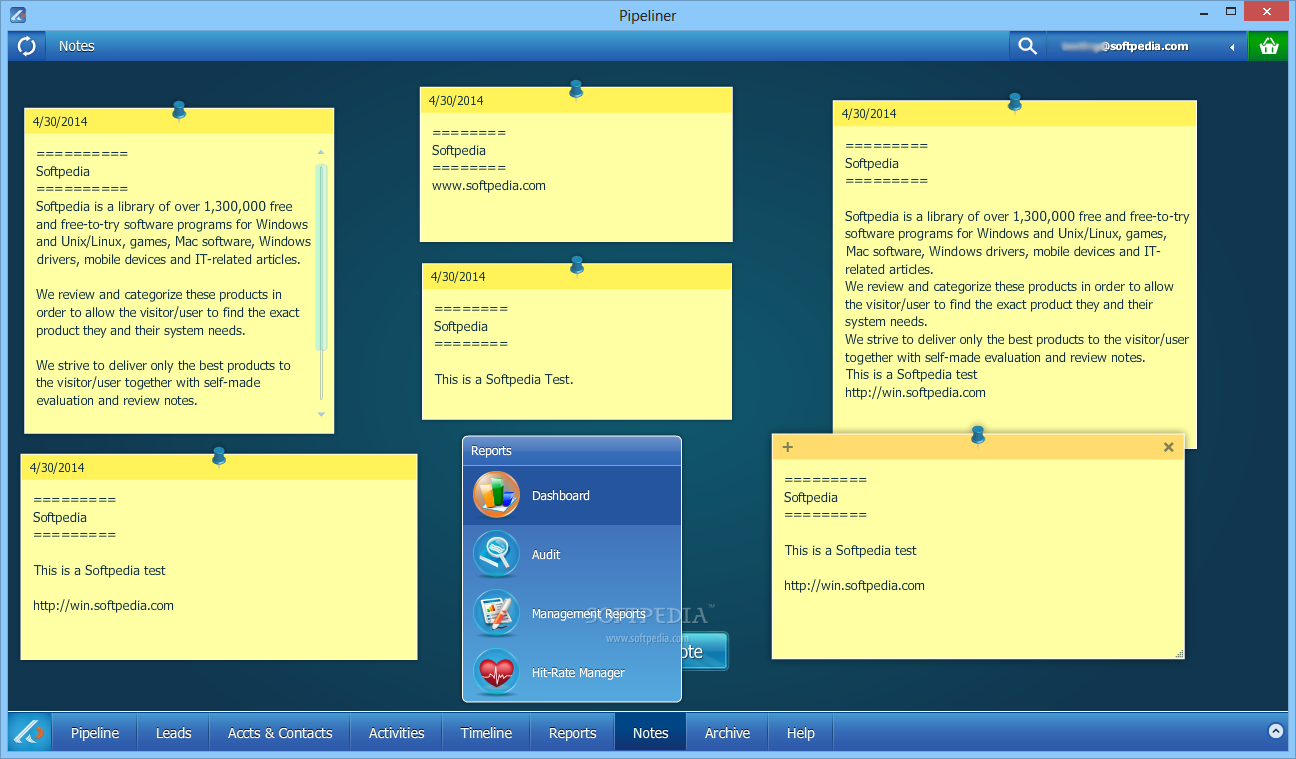The height and width of the screenshot is (759, 1296).
Task: Open Dashboard from the Reports popup
Action: [x=572, y=495]
